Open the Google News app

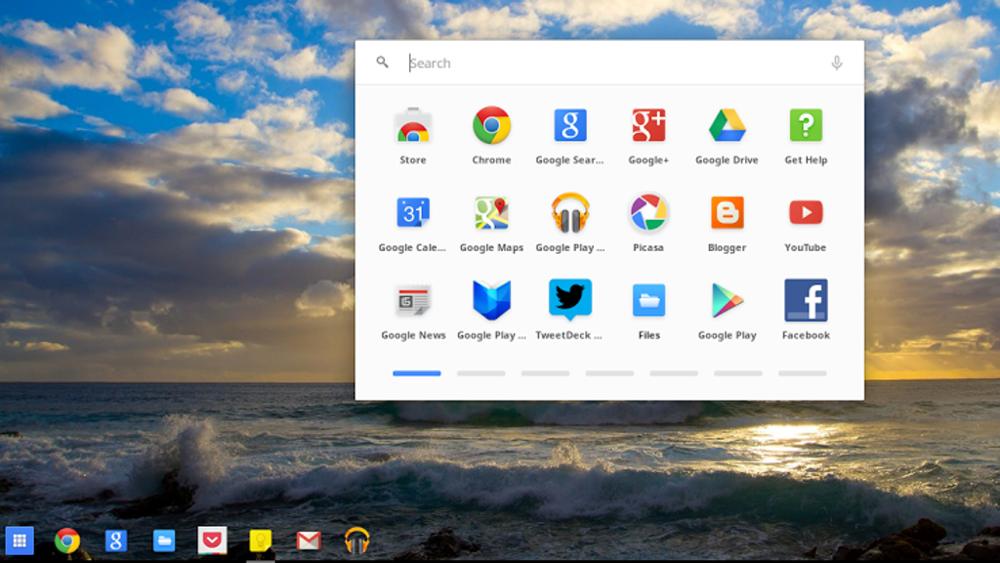tap(413, 300)
